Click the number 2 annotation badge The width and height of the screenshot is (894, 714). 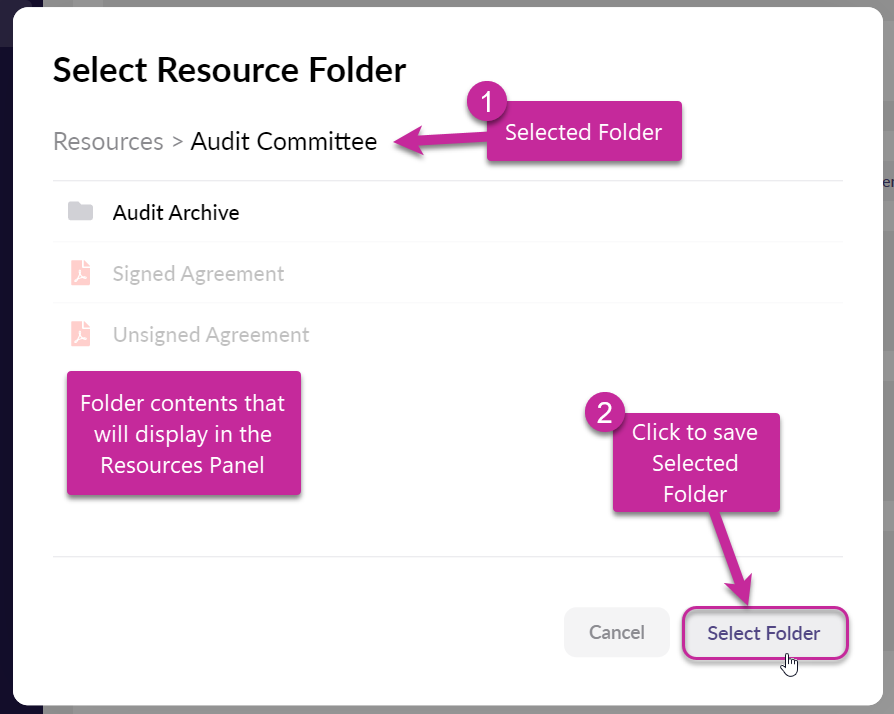click(604, 414)
